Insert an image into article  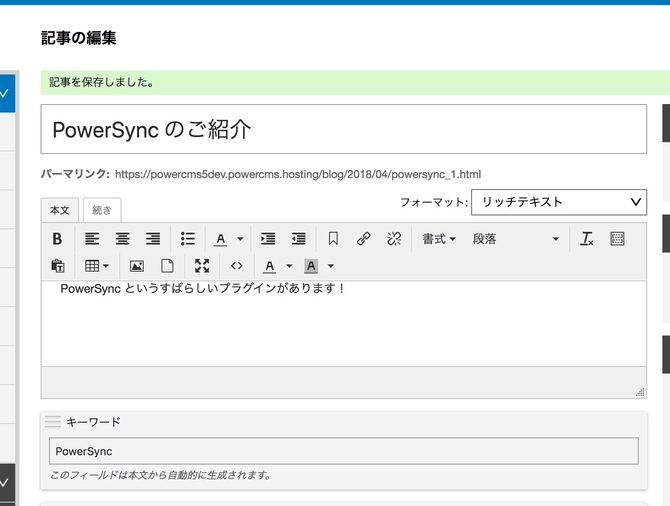tap(137, 266)
